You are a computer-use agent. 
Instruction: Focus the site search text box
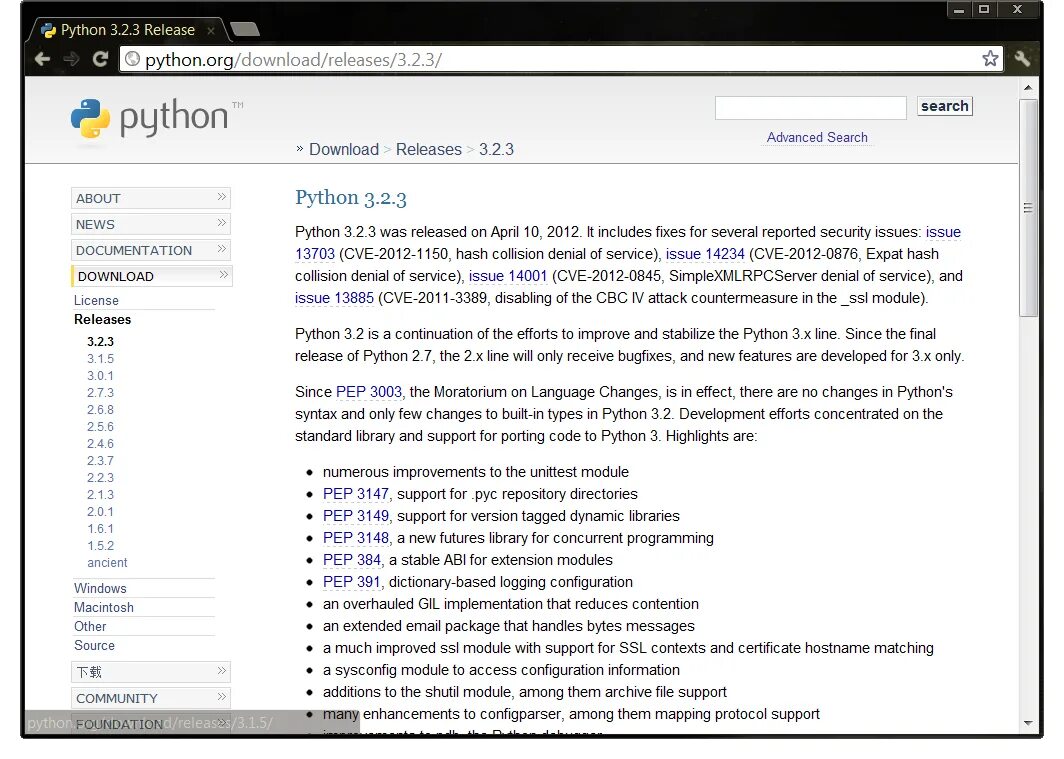click(810, 108)
